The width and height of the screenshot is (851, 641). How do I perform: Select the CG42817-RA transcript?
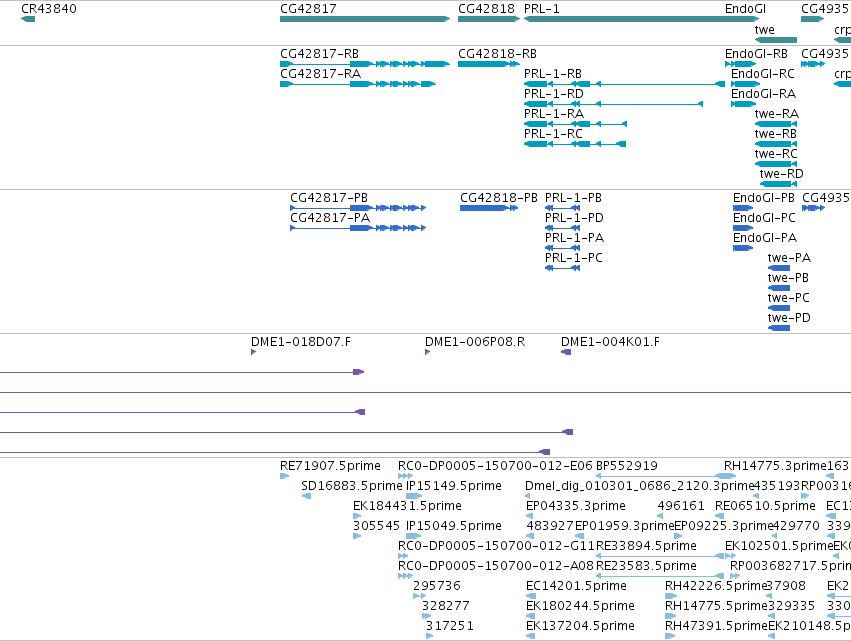pos(358,84)
